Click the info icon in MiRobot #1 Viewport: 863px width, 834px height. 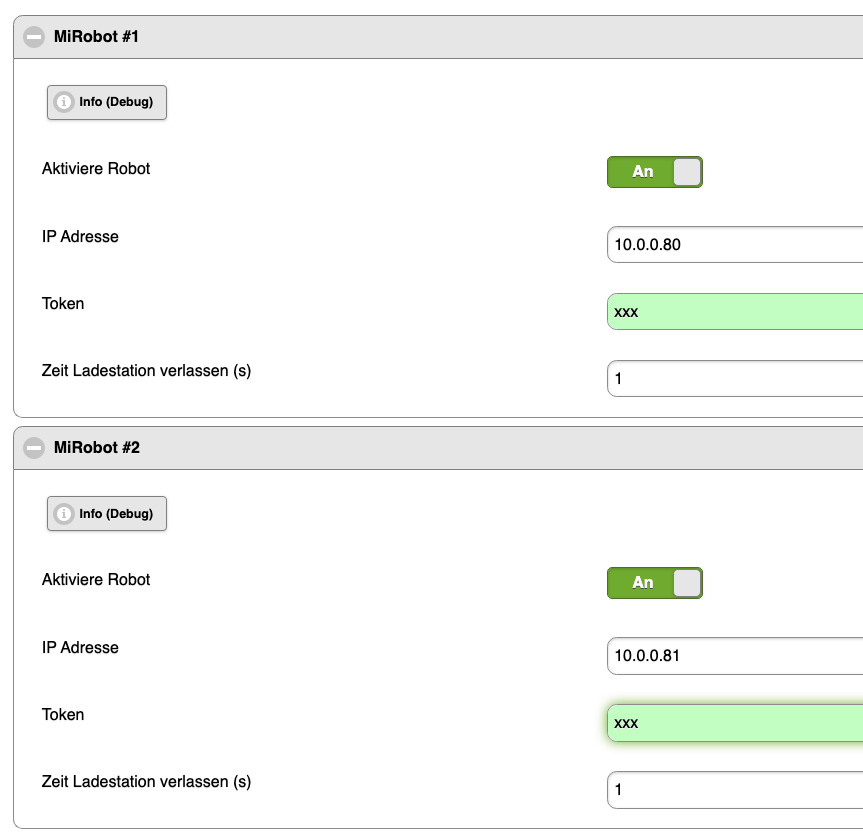click(x=64, y=102)
